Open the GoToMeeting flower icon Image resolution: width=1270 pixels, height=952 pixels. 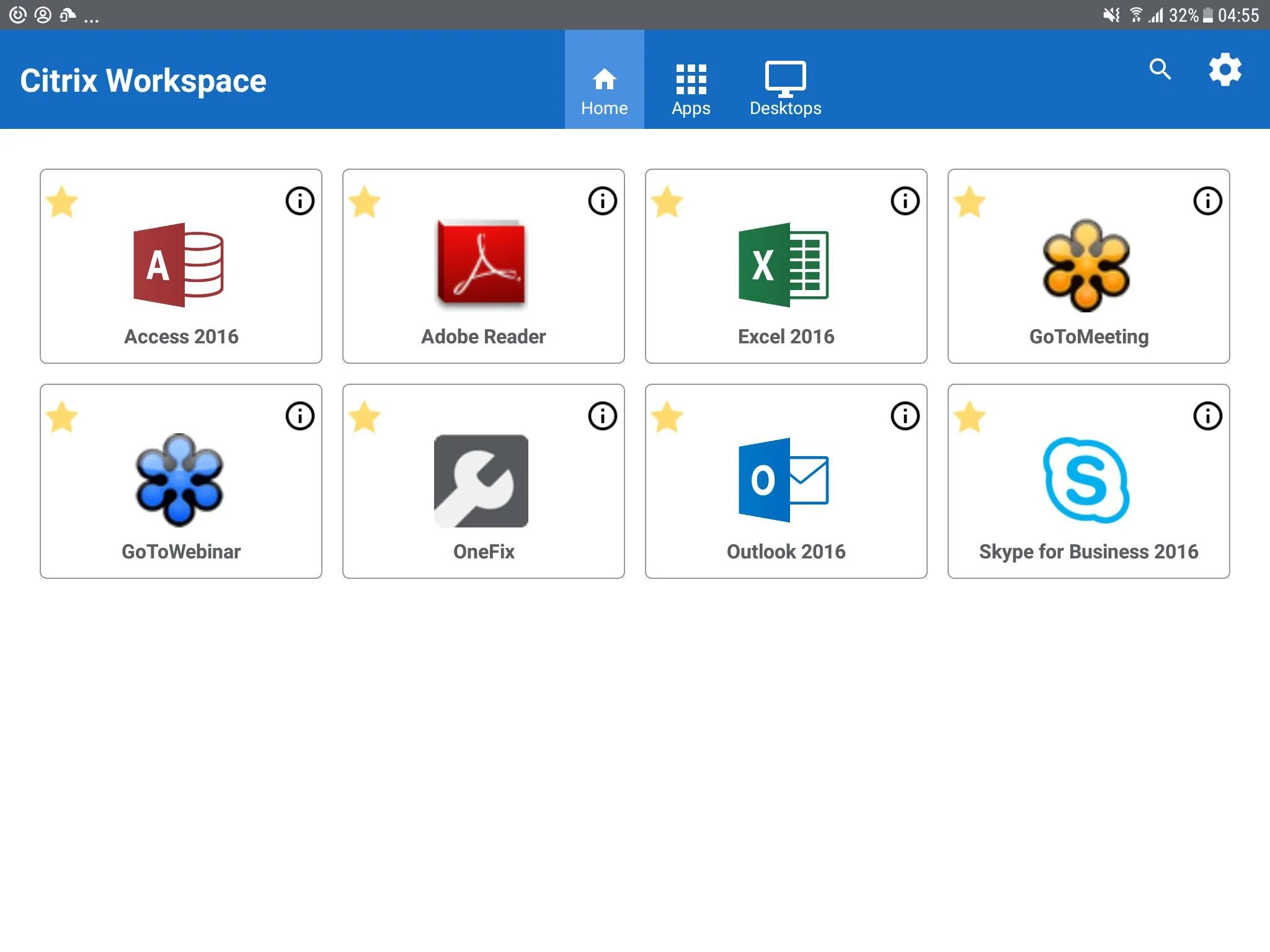pos(1086,265)
